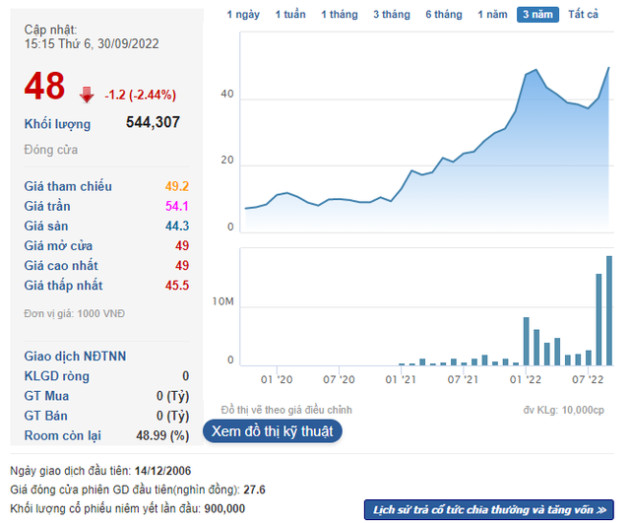Switch to the 6 tháng tab
The height and width of the screenshot is (523, 630).
click(x=443, y=15)
